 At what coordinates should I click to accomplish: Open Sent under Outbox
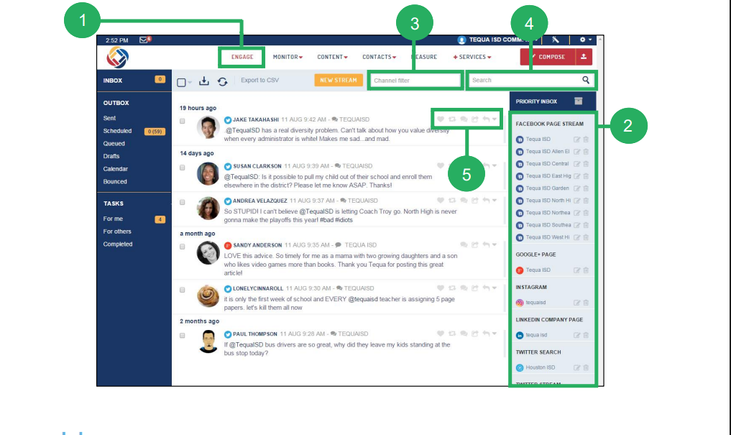[x=110, y=118]
